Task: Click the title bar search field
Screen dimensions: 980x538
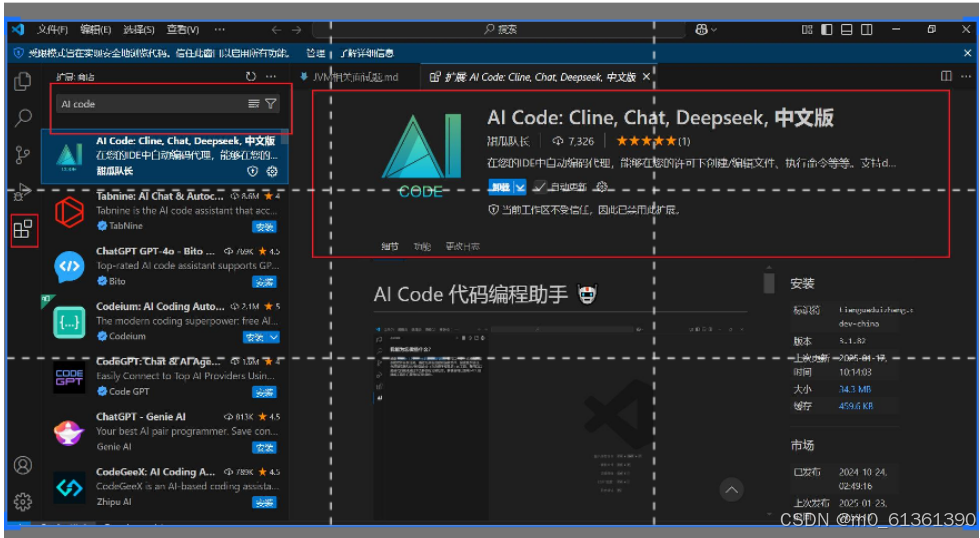Action: tap(499, 29)
